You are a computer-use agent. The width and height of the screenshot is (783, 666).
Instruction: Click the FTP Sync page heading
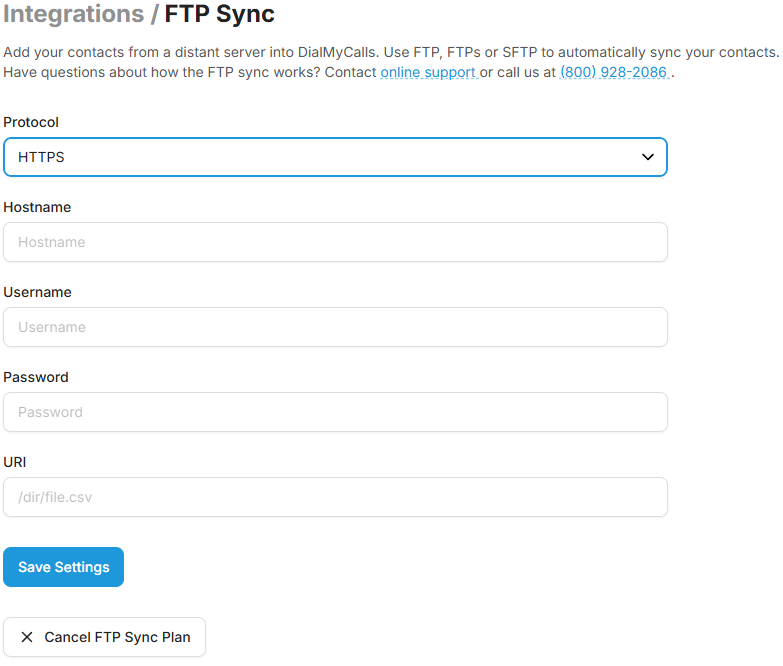[219, 15]
